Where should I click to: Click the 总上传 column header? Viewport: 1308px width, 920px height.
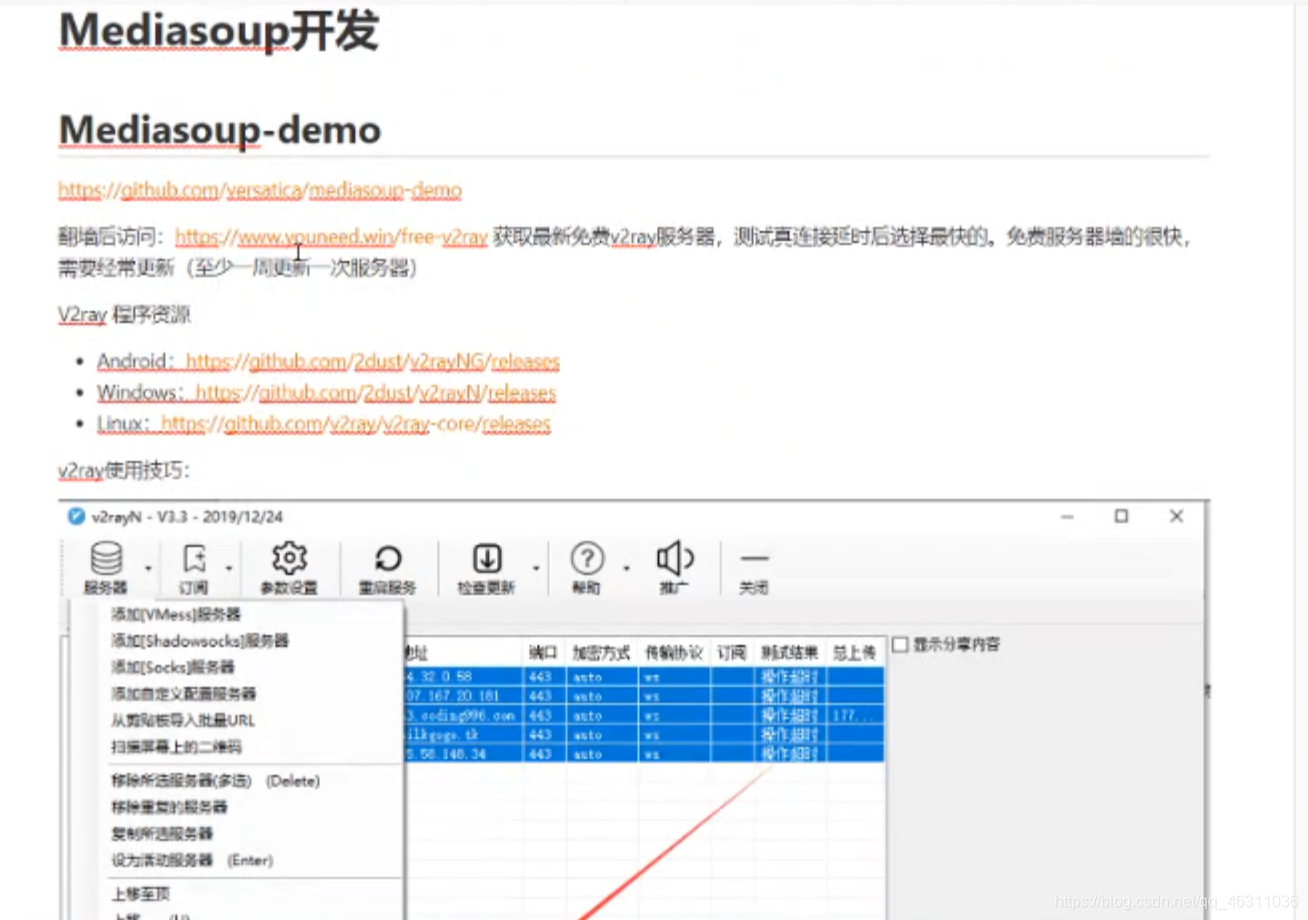tap(855, 652)
